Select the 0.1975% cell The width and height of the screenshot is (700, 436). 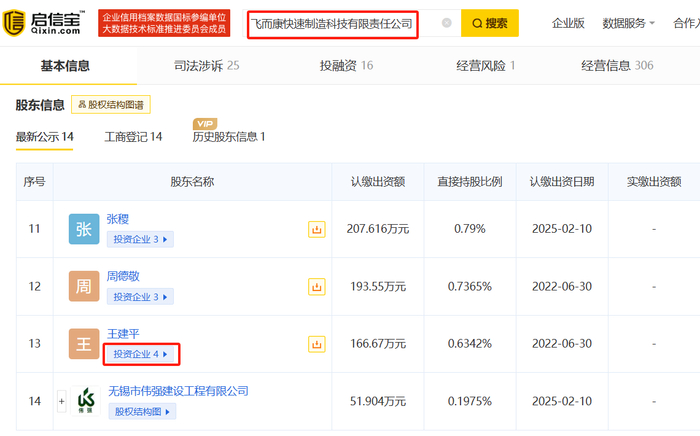point(470,401)
